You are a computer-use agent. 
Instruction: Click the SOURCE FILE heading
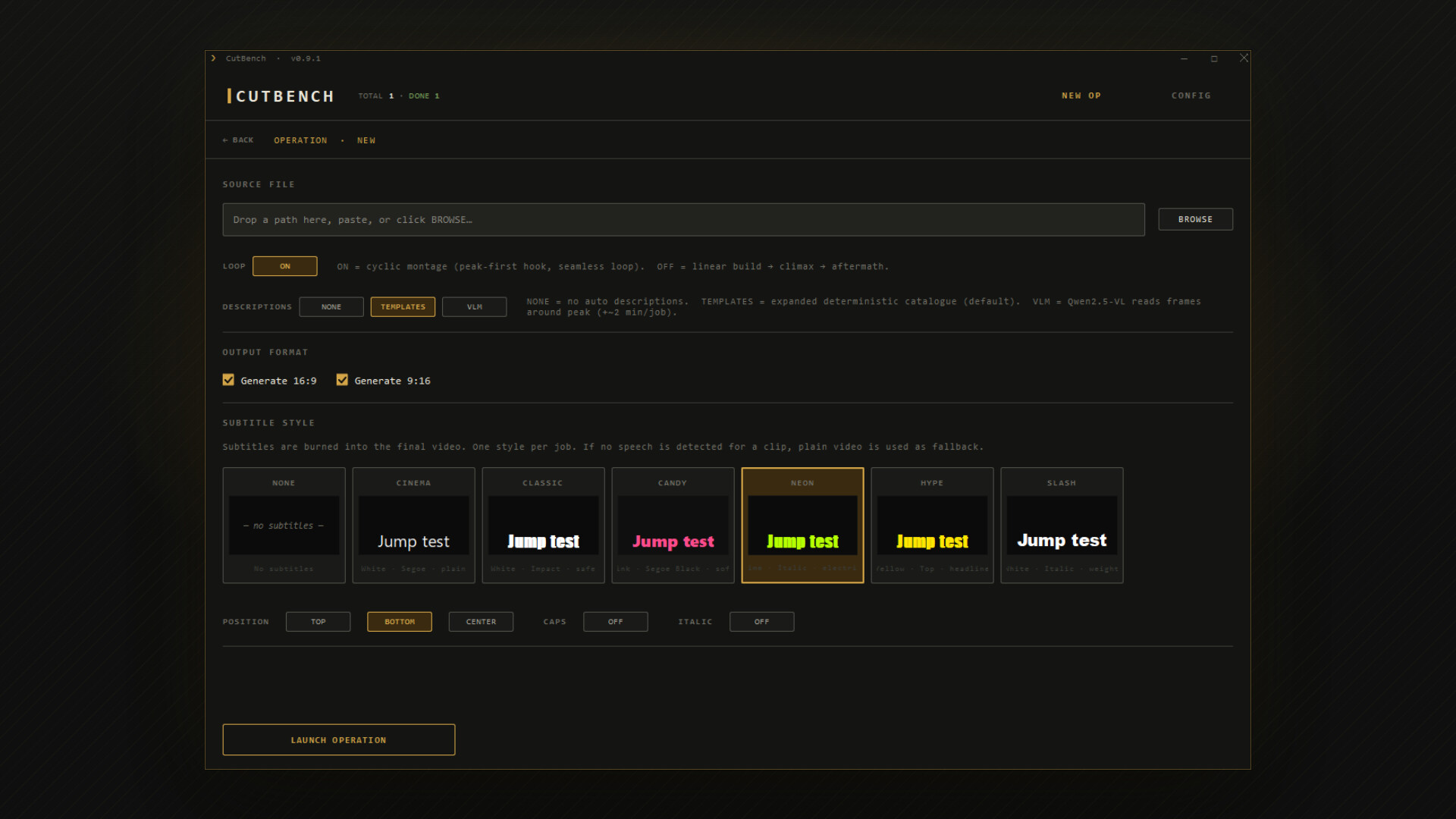(259, 184)
